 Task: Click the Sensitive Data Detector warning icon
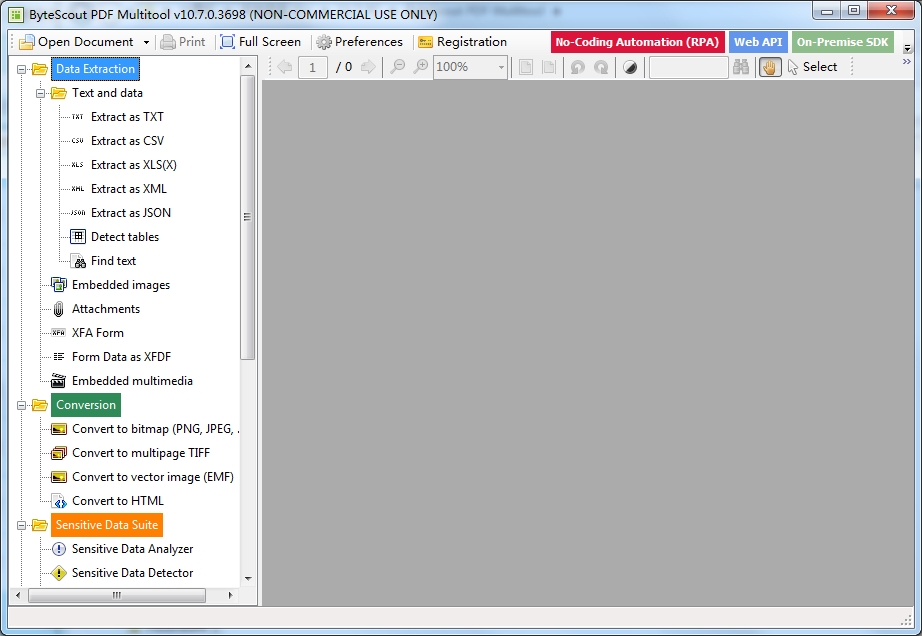(59, 573)
